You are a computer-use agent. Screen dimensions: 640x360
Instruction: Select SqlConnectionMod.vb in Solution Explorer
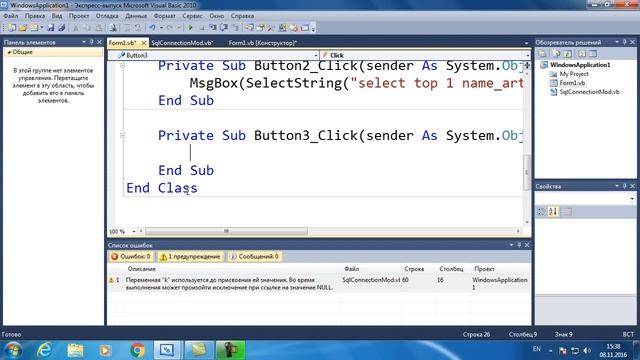pos(589,92)
